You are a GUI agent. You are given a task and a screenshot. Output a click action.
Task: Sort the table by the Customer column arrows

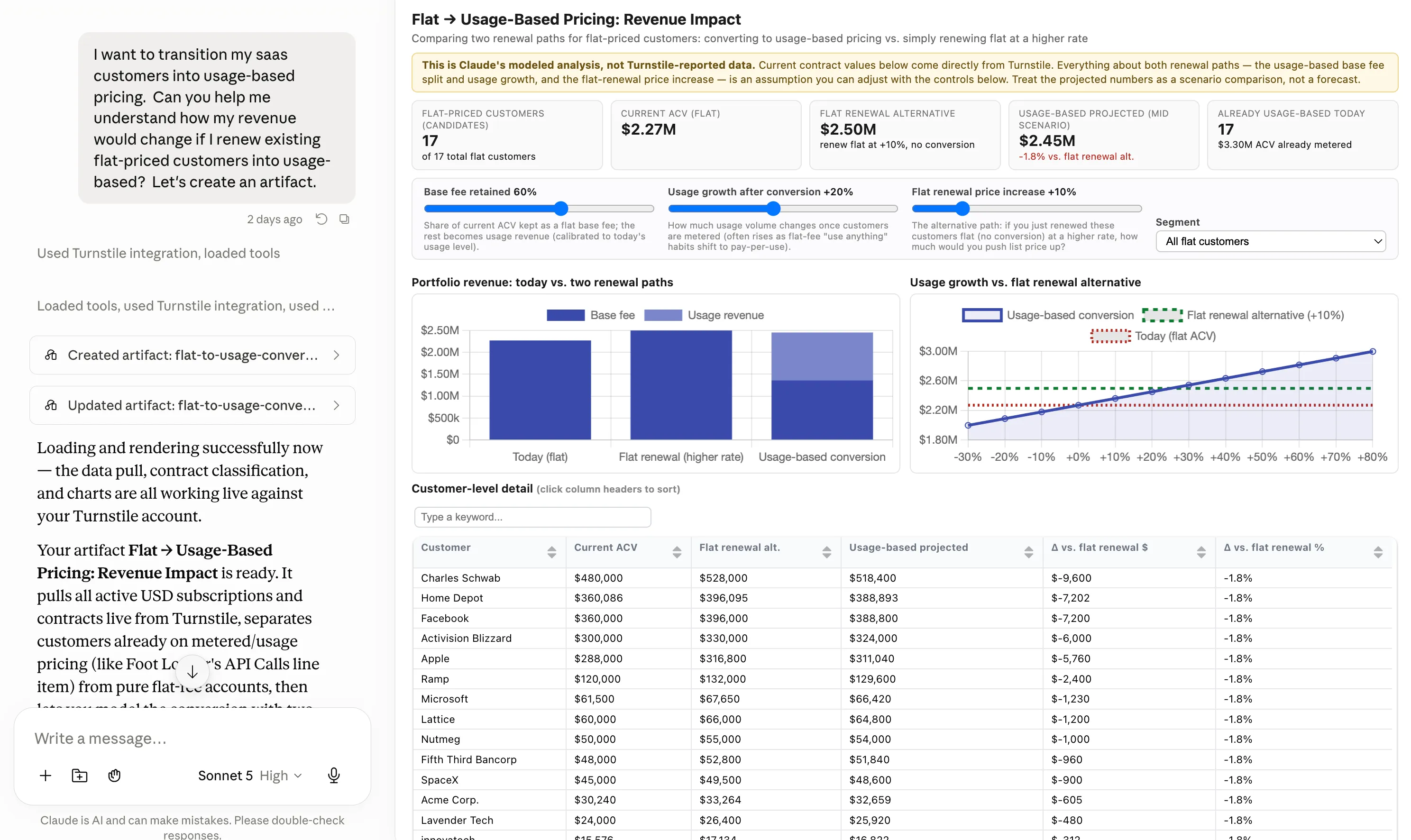click(x=552, y=552)
